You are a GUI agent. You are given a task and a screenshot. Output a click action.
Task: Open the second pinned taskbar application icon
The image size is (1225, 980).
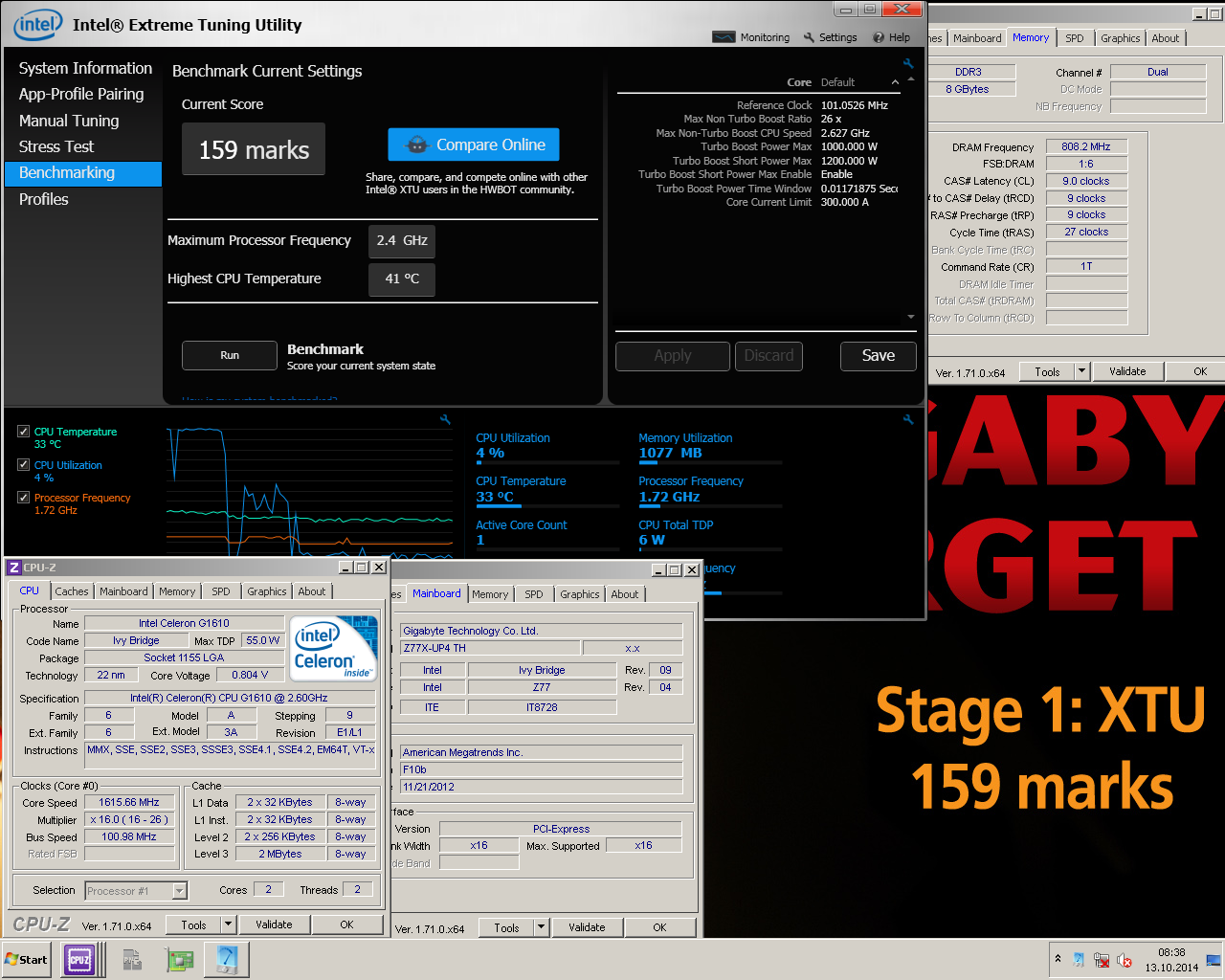coord(132,959)
